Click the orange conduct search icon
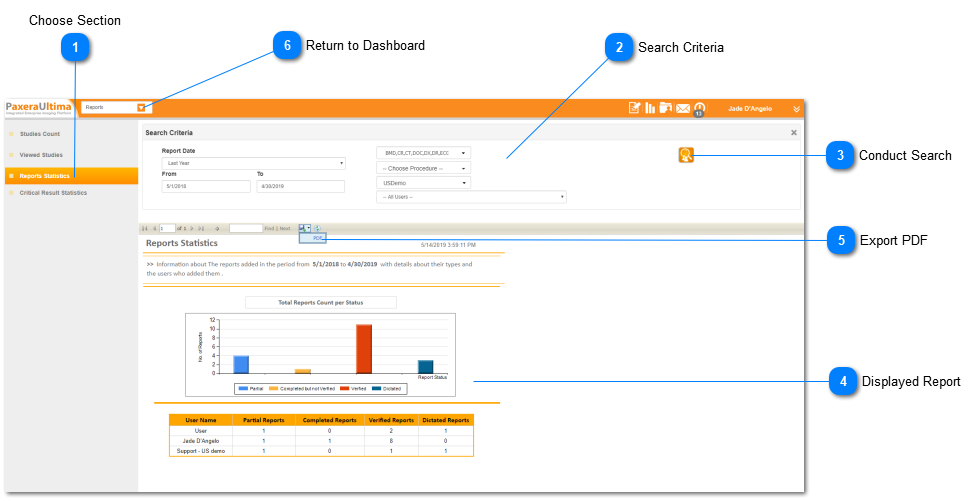Image resolution: width=977 pixels, height=501 pixels. coord(686,155)
